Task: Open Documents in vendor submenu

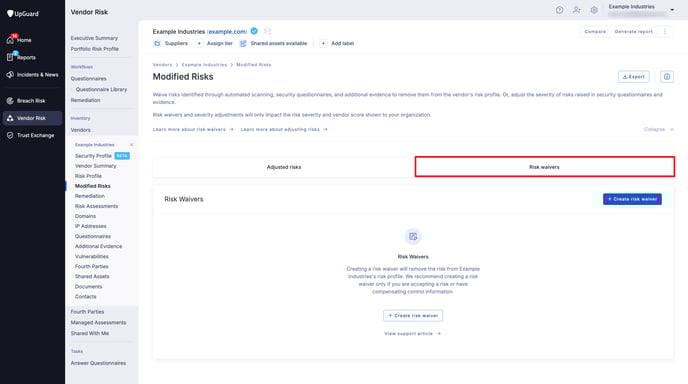Action: (x=89, y=287)
